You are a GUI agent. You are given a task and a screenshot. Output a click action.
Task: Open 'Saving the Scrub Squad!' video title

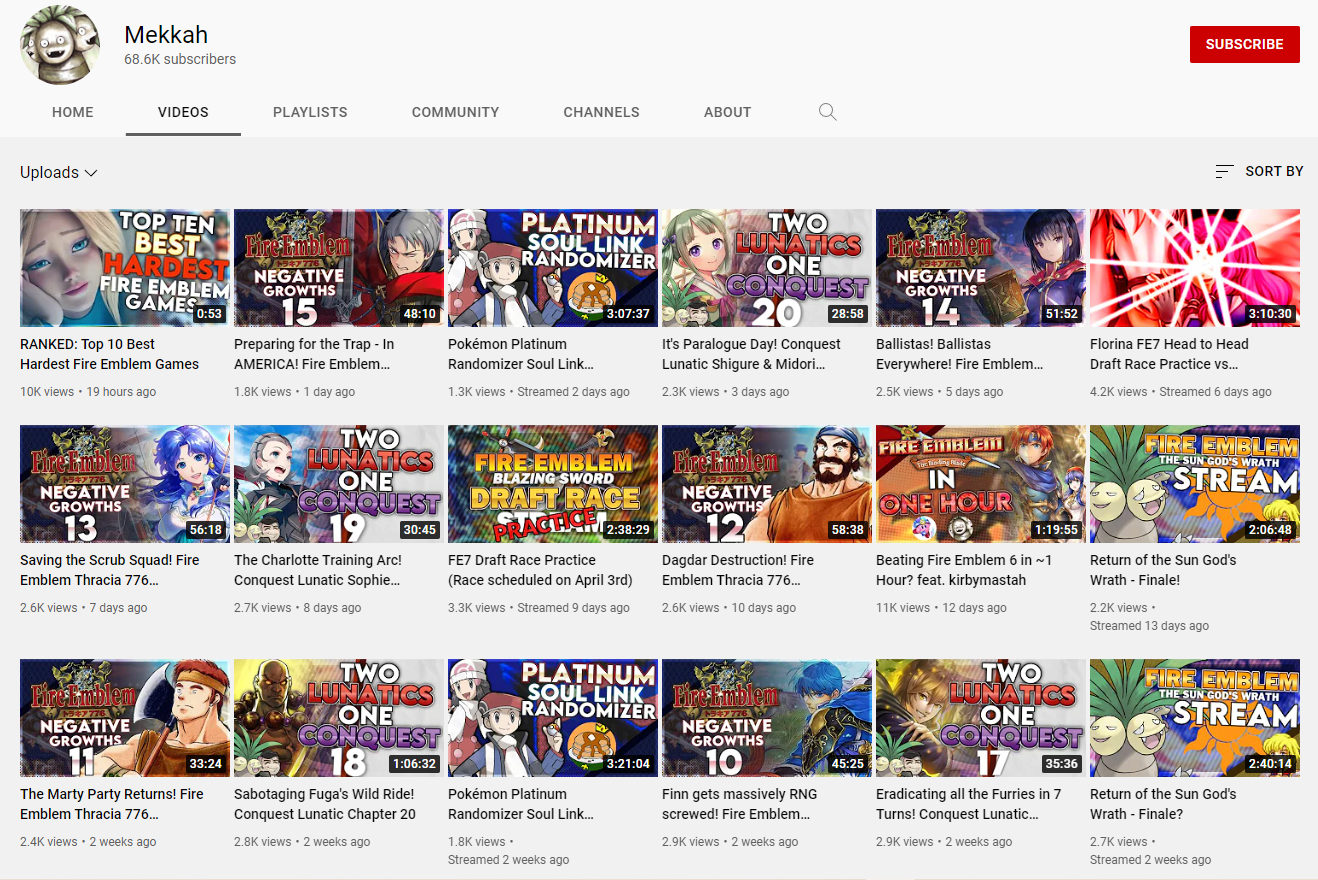[x=108, y=570]
